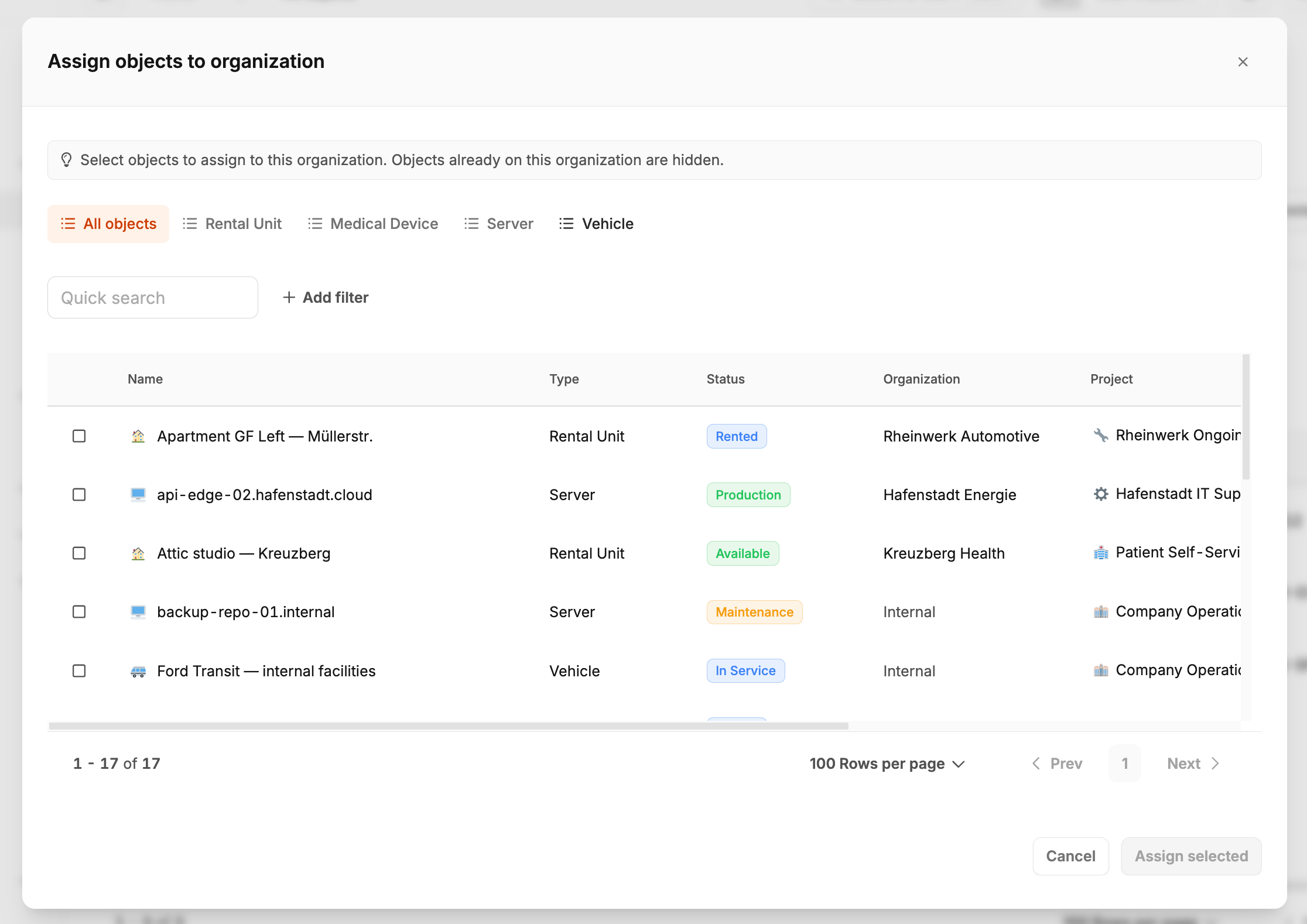The width and height of the screenshot is (1307, 924).
Task: Check the Apartment GF Left row checkbox
Action: point(79,436)
